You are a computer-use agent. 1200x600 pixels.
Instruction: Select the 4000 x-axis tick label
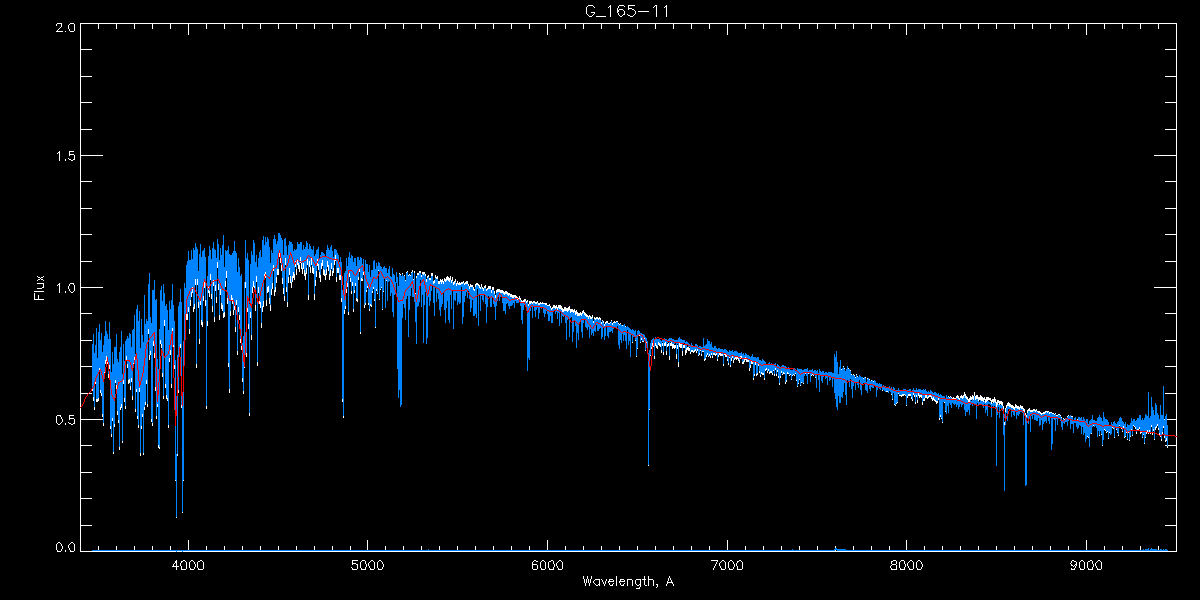tap(188, 564)
